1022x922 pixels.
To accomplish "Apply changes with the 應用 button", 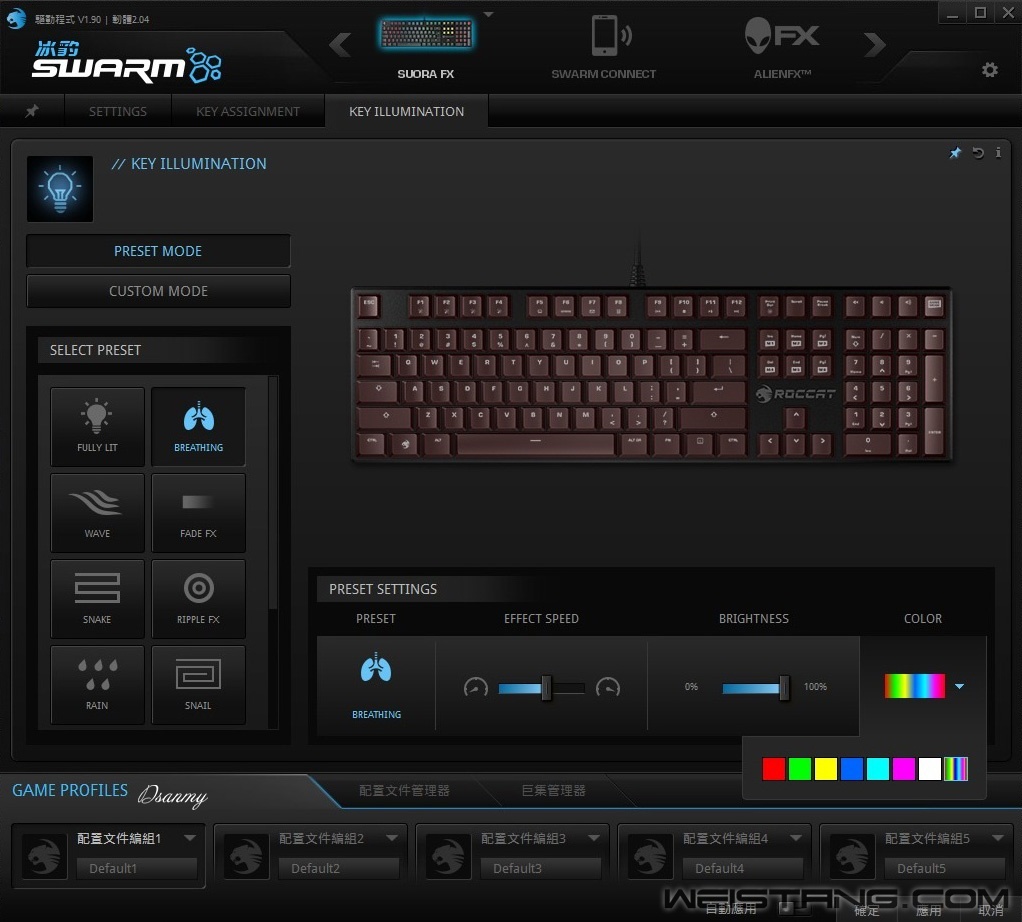I will (x=929, y=910).
